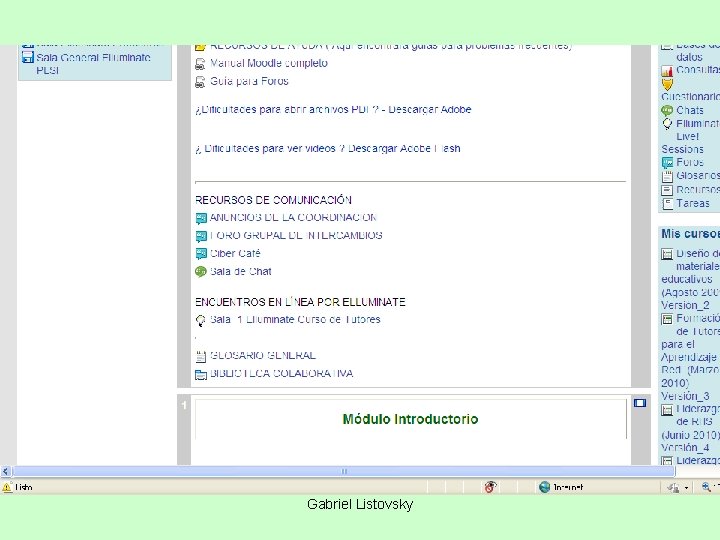Screen dimensions: 720x540
Task: Open FORO GRUPAL DE INTERCAMBIOS
Action: tap(296, 235)
